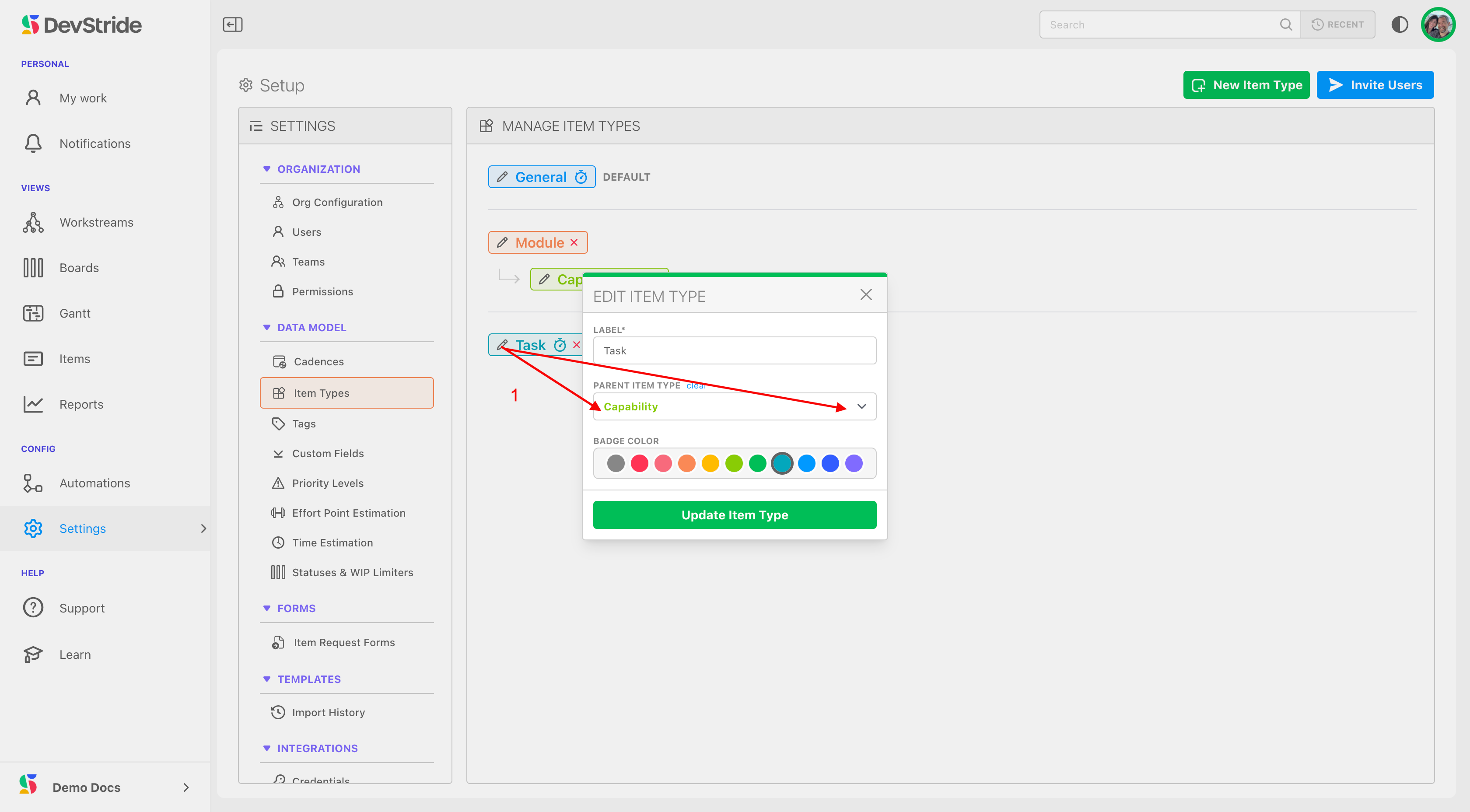Open Workstreams view from sidebar
The width and height of the screenshot is (1470, 812).
96,223
